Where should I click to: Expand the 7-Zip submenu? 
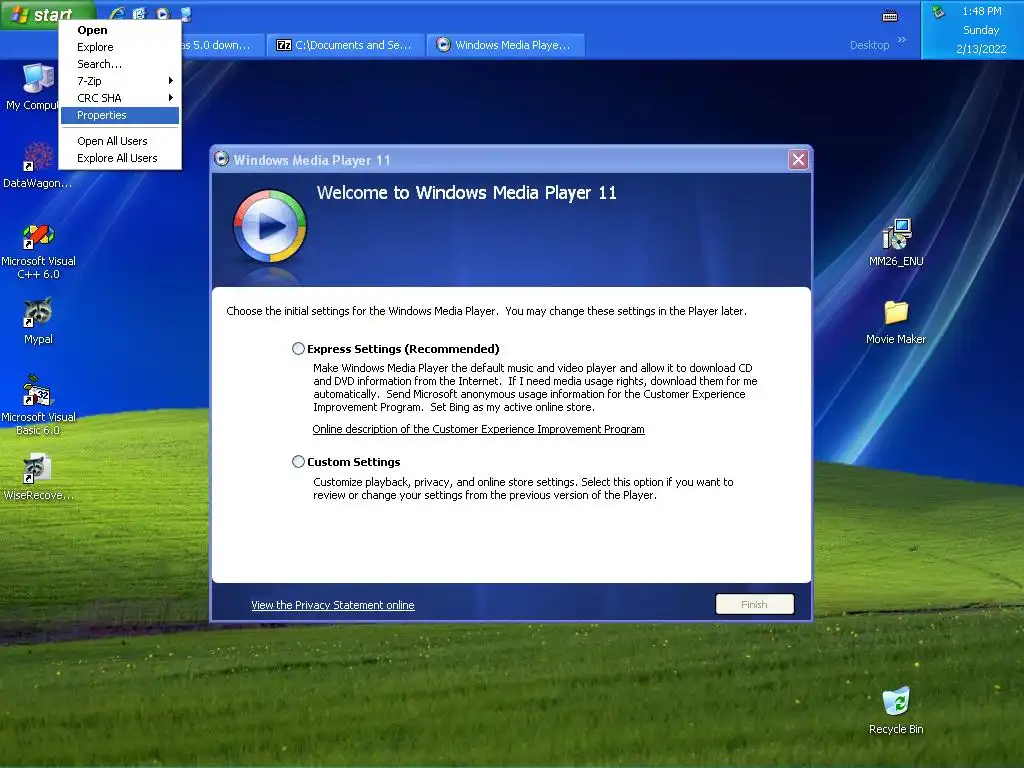[x=120, y=81]
